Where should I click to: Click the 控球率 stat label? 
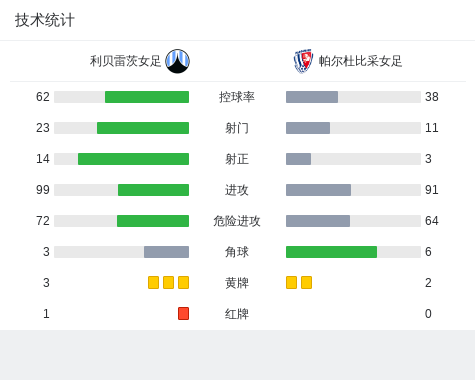(x=237, y=97)
